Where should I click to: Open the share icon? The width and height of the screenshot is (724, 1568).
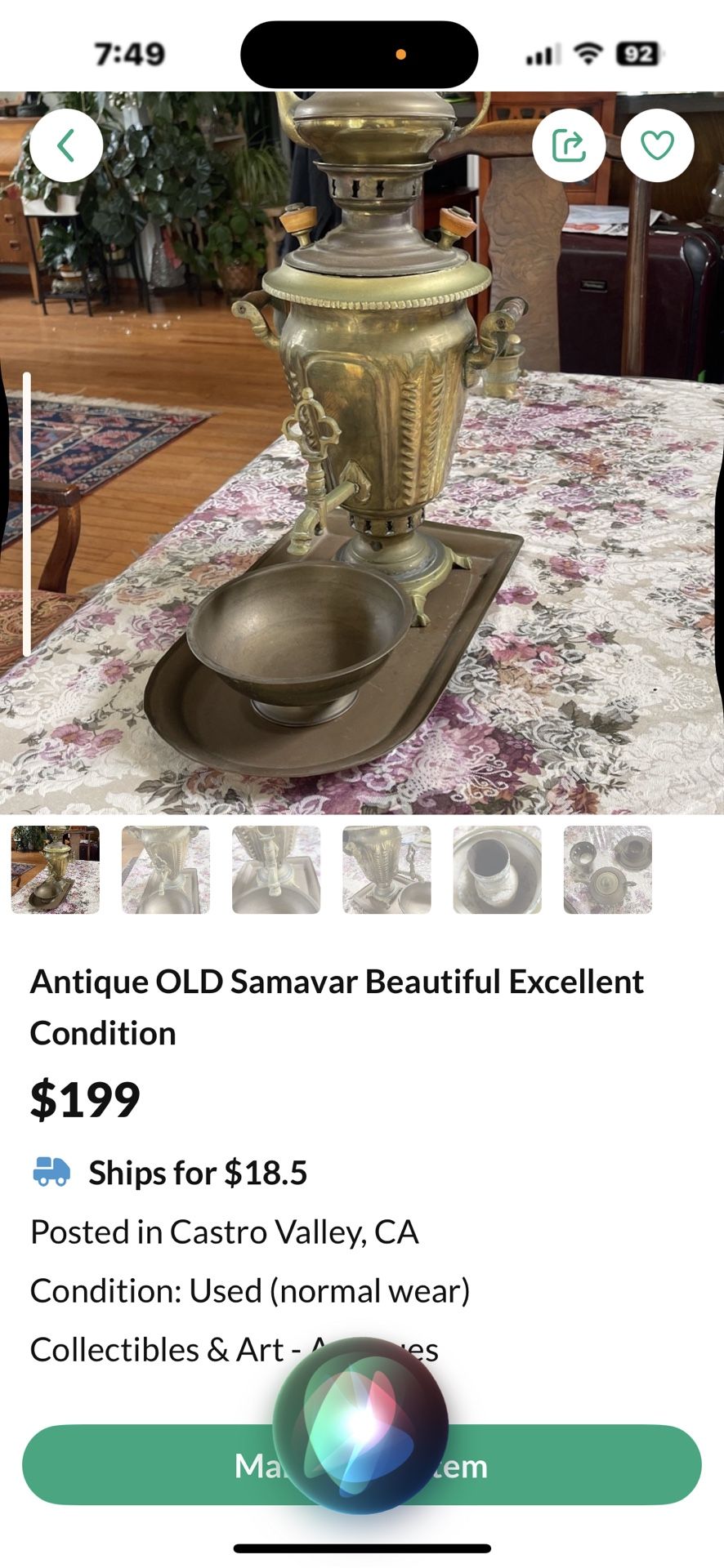569,145
